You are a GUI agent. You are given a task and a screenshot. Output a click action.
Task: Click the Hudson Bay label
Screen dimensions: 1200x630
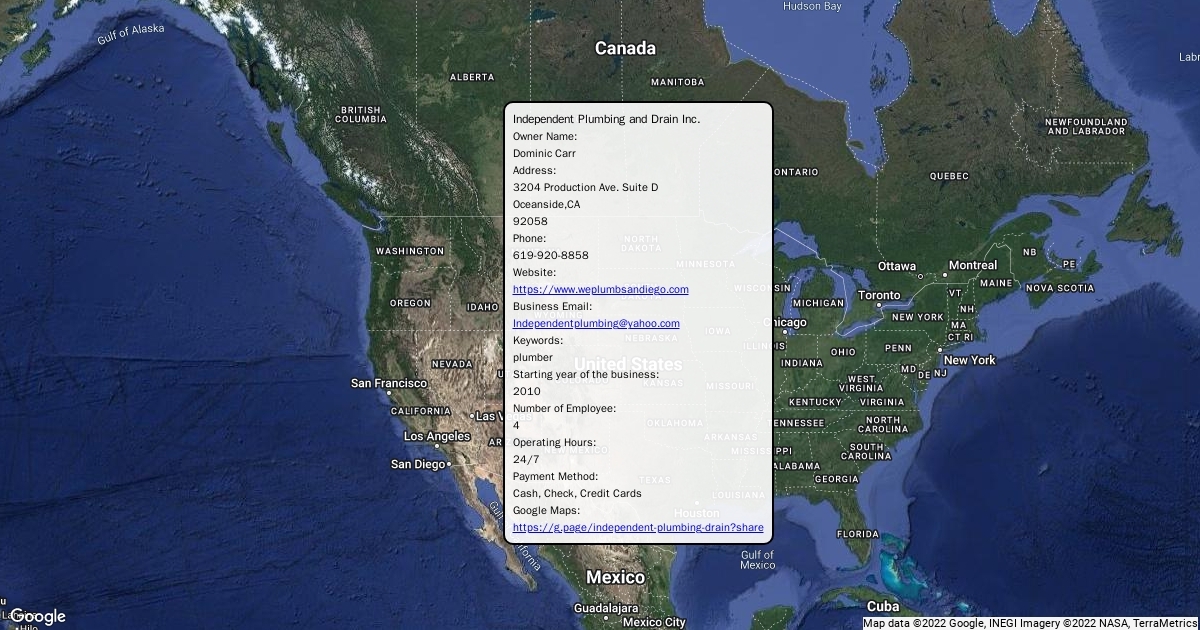point(812,6)
